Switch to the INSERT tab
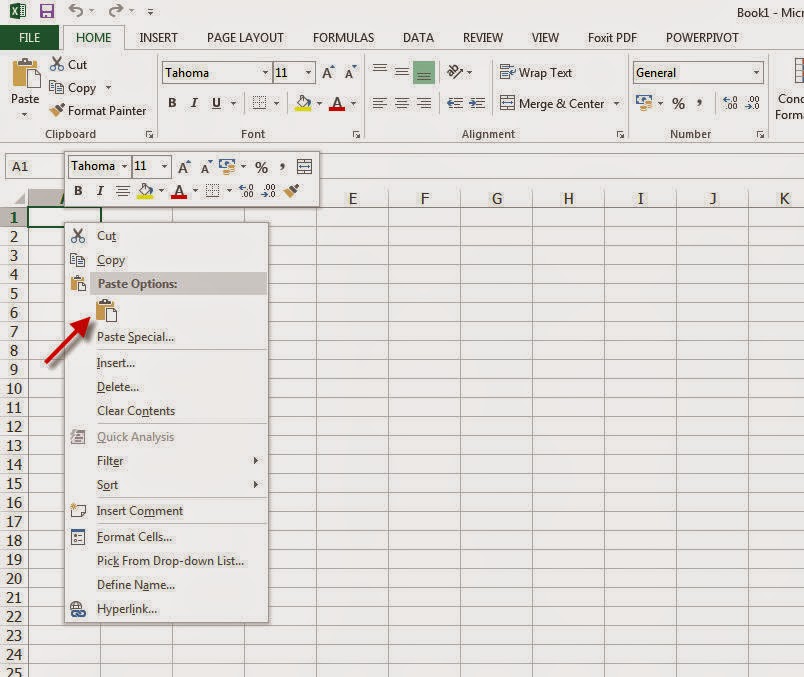Image resolution: width=804 pixels, height=677 pixels. (158, 37)
